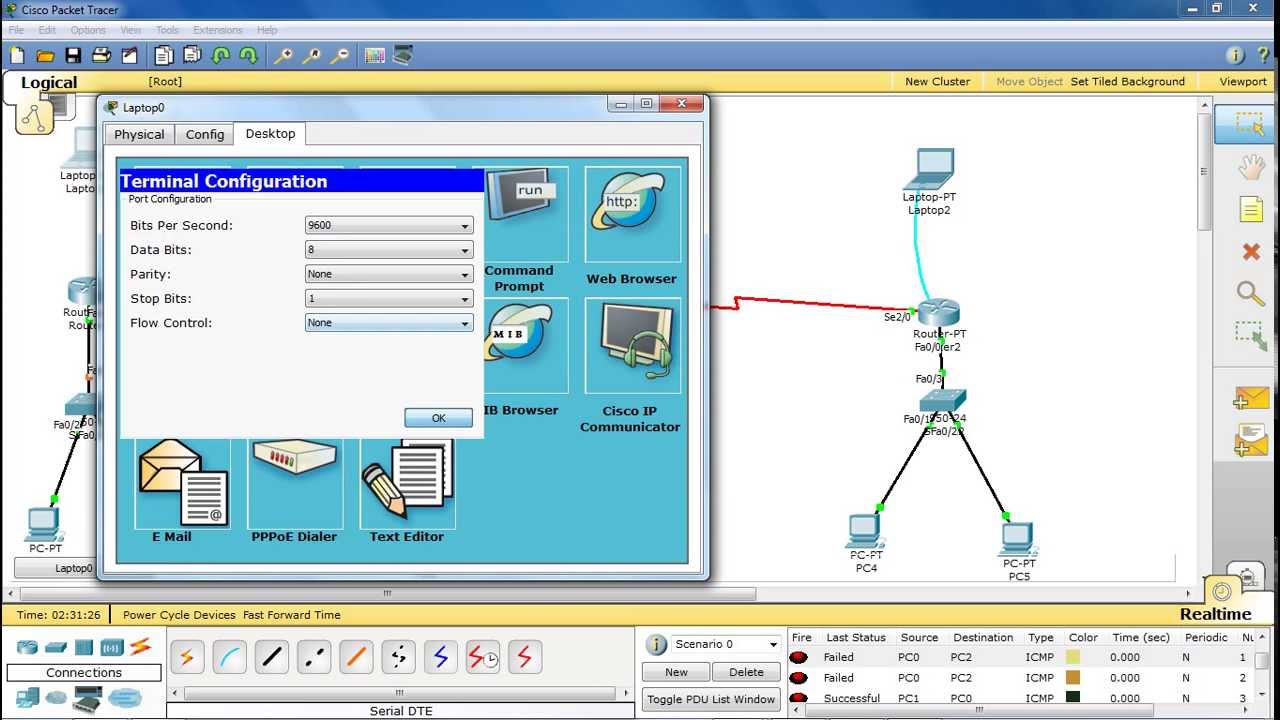
Task: Open the Scenario 0 dropdown
Action: (726, 644)
